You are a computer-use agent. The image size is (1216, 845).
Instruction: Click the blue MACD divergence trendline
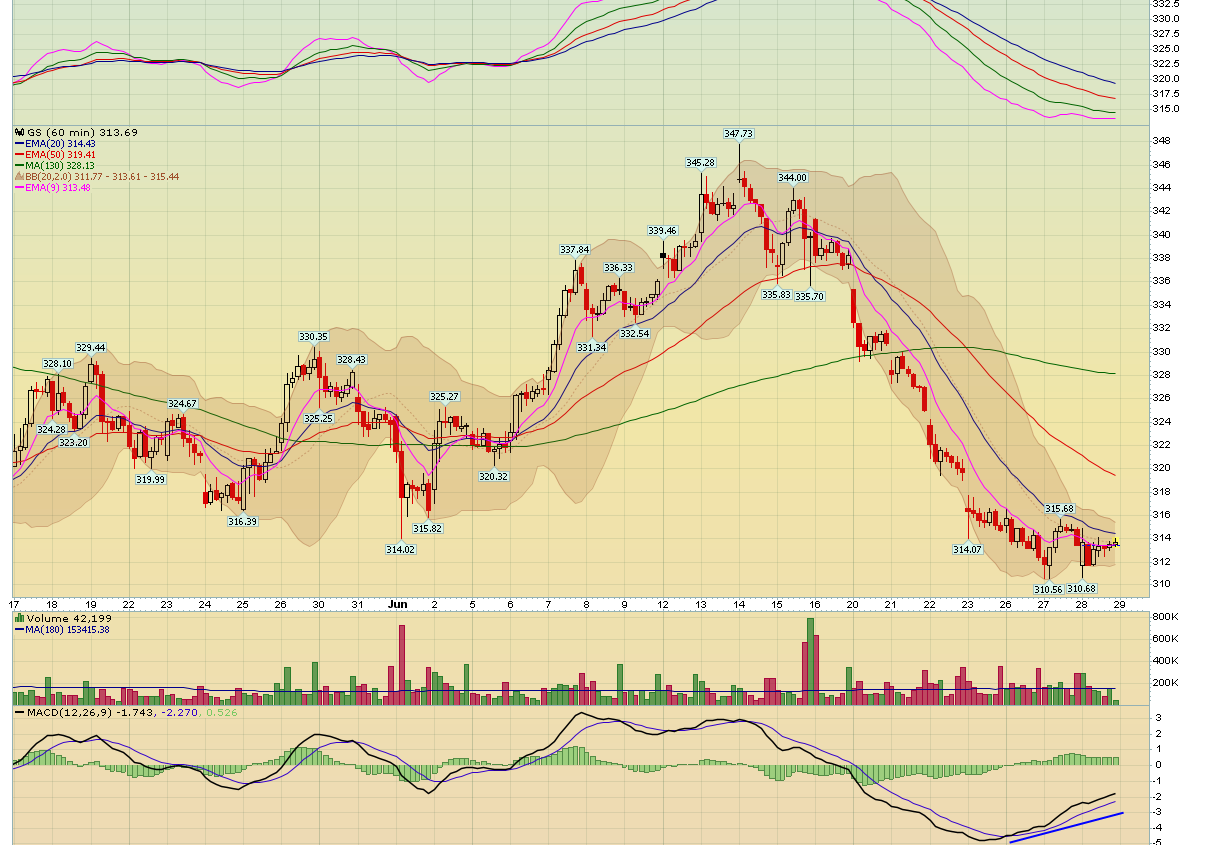(1066, 827)
